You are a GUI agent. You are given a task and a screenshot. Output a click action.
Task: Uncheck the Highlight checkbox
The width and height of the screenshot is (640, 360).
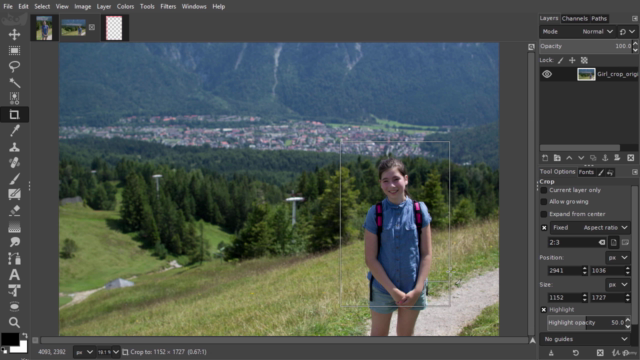pos(544,310)
